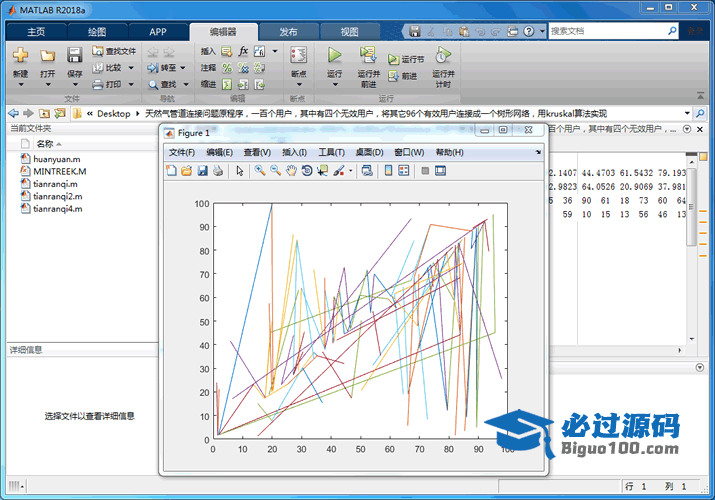
Task: Click the 新建 new file icon
Action: pyautogui.click(x=21, y=55)
